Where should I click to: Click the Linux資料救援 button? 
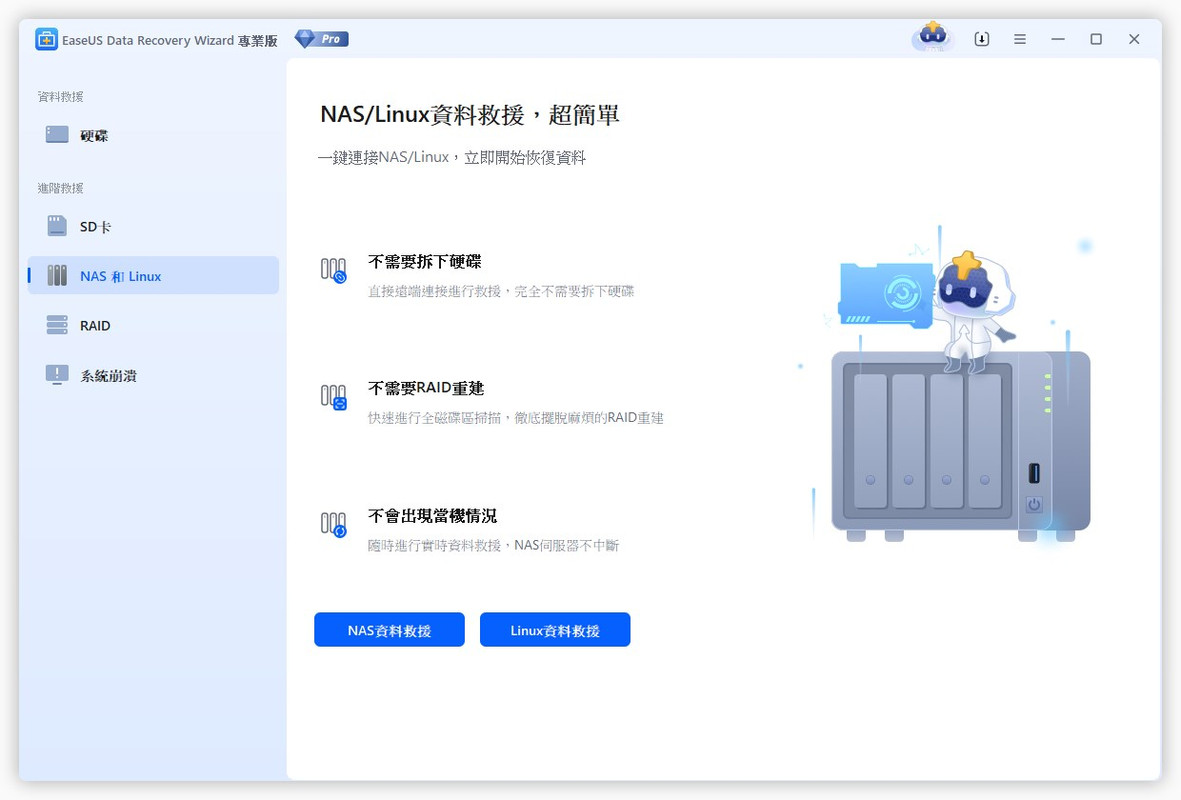click(x=555, y=630)
